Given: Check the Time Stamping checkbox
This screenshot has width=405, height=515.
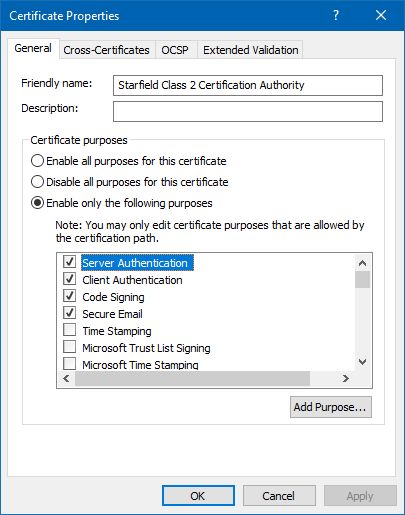Looking at the screenshot, I should [x=69, y=330].
